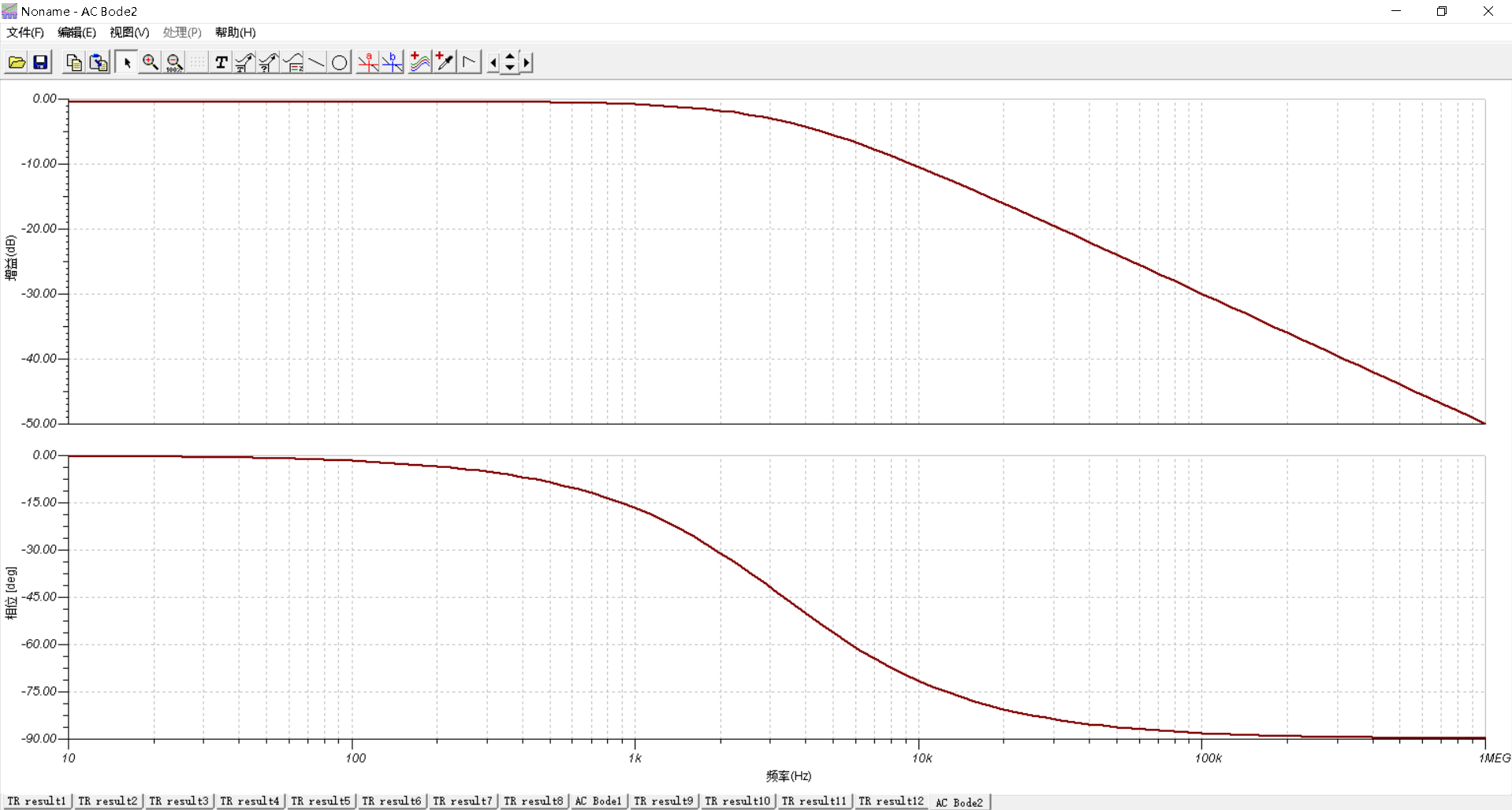Image resolution: width=1512 pixels, height=810 pixels.
Task: Click the right arrow scroll button
Action: 527,62
